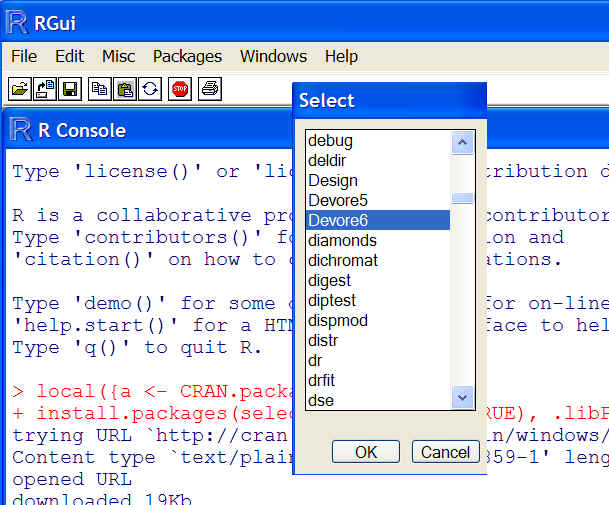Select the Devore5 package
Viewport: 609px width, 505px height.
[378, 200]
